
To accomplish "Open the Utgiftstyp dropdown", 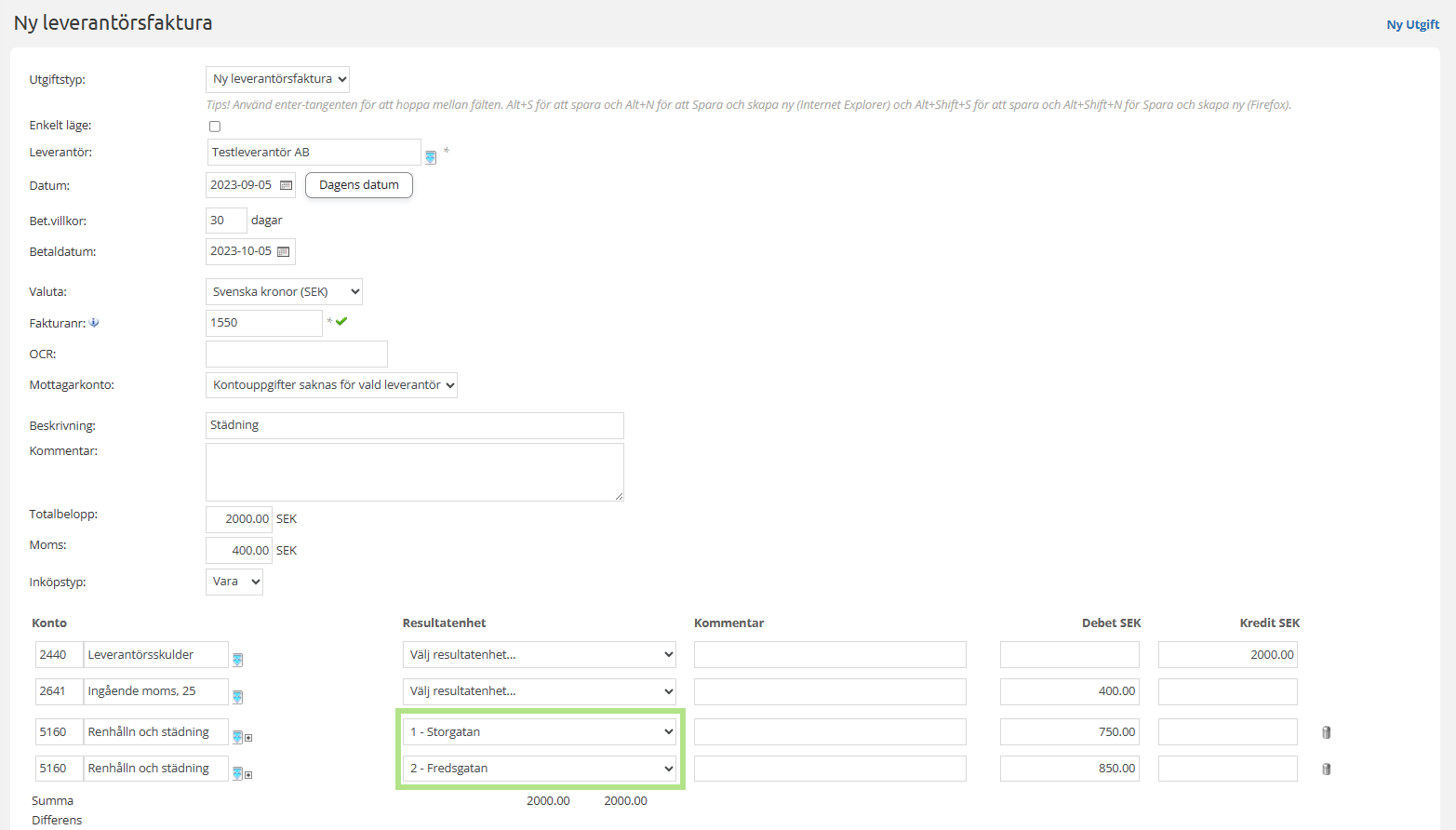I will tap(277, 79).
